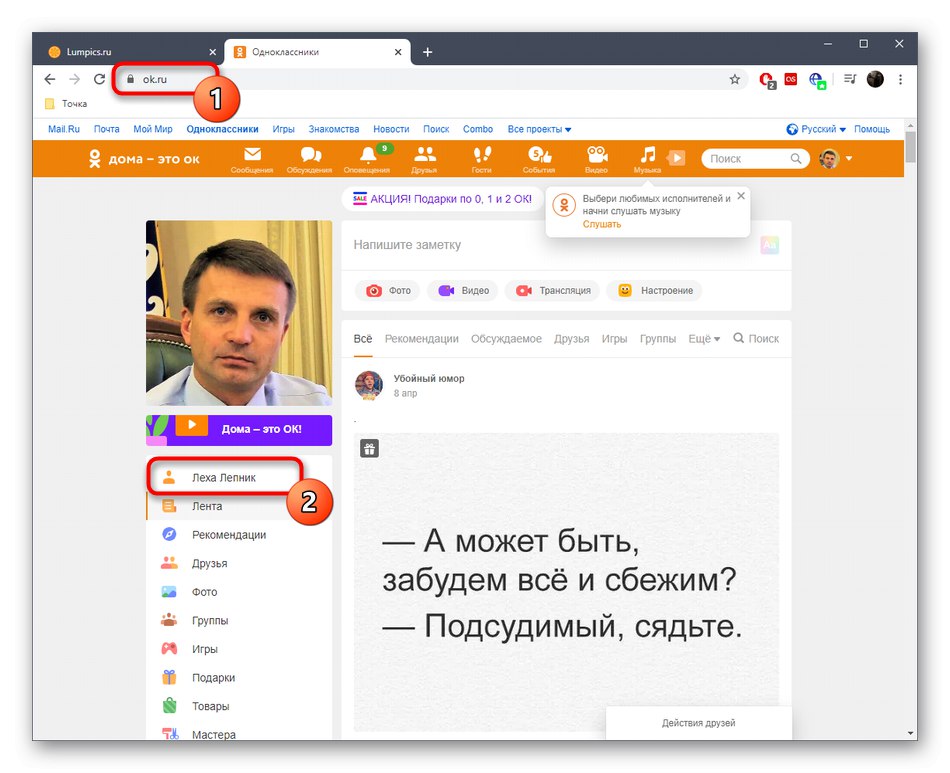
Task: Open the Видео section icon
Action: [x=596, y=159]
